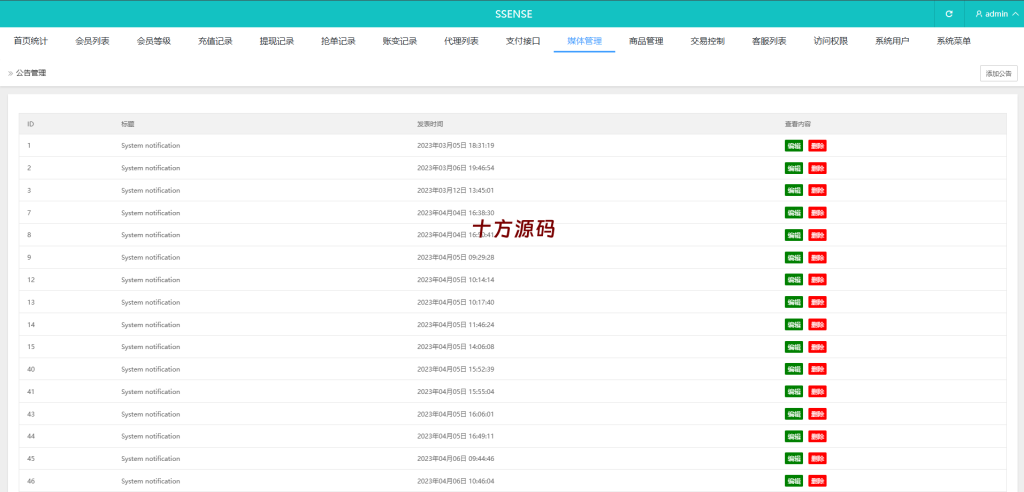Click date 2023年04月06日 09:44:46
The image size is (1024, 492).
point(456,459)
